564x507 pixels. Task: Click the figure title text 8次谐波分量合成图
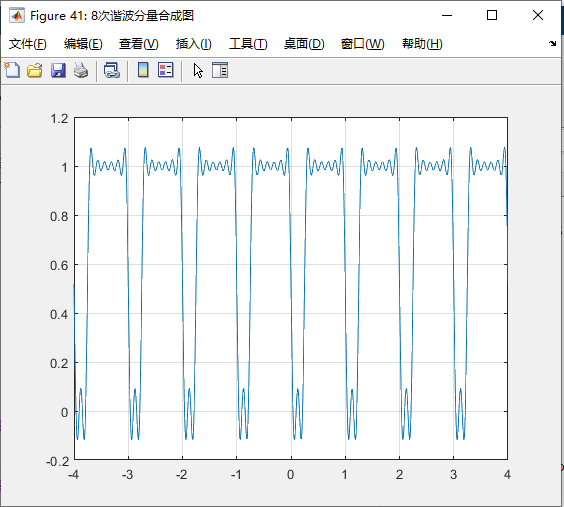pos(142,16)
